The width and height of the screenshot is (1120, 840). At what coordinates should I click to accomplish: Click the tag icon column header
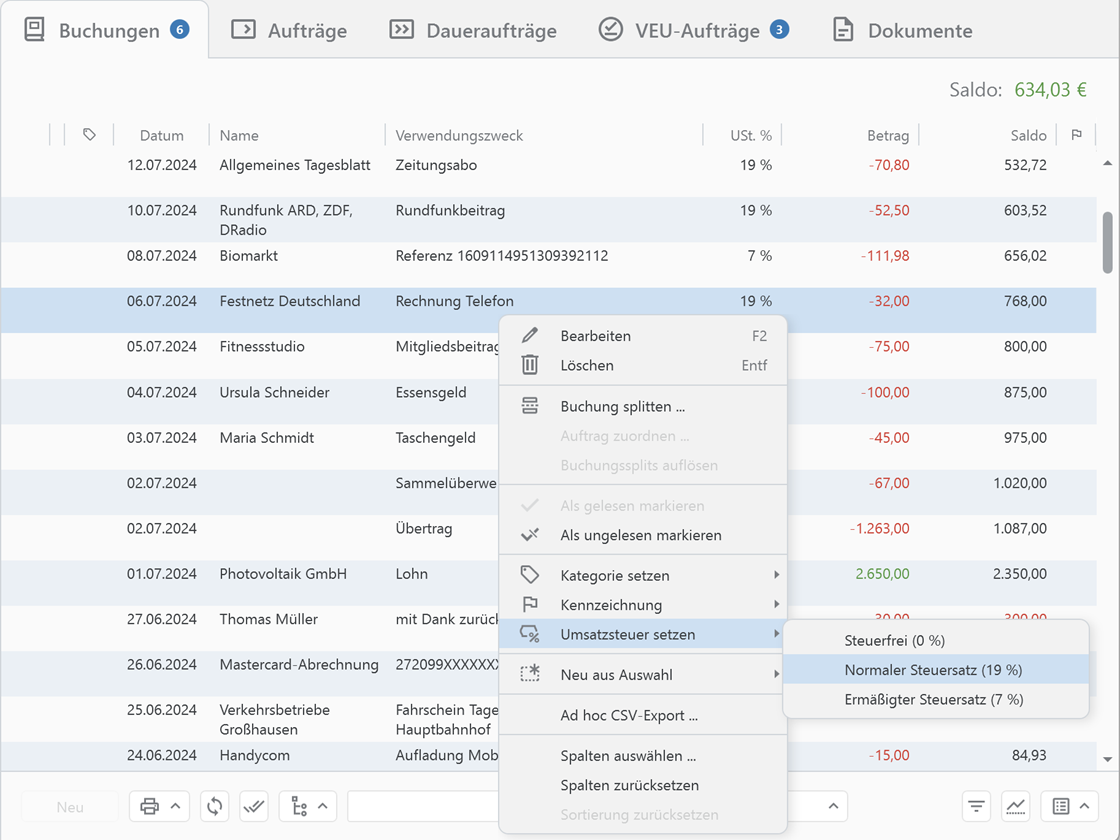coord(89,135)
